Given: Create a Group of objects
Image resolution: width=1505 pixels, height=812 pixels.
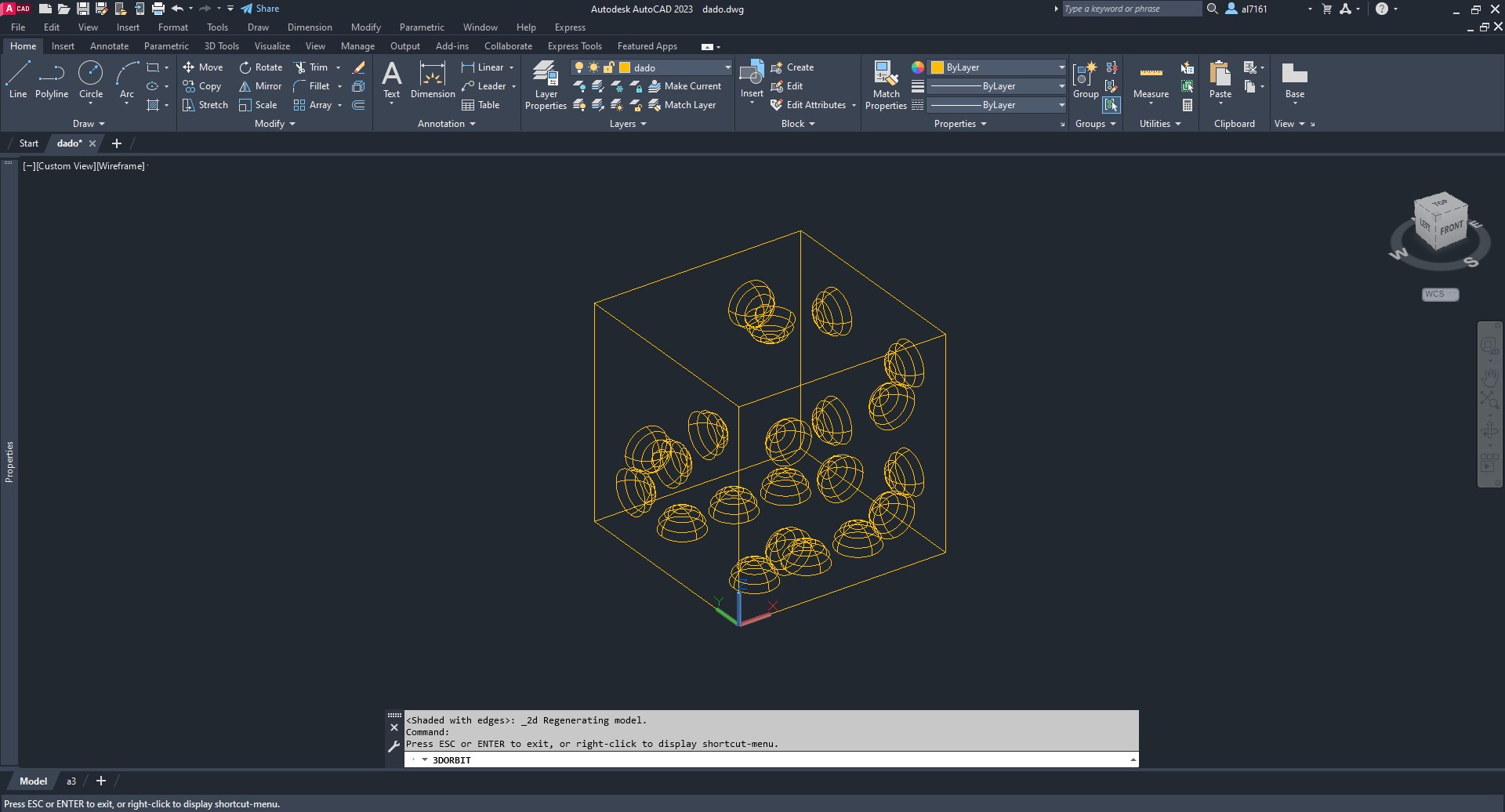Looking at the screenshot, I should click(x=1086, y=80).
